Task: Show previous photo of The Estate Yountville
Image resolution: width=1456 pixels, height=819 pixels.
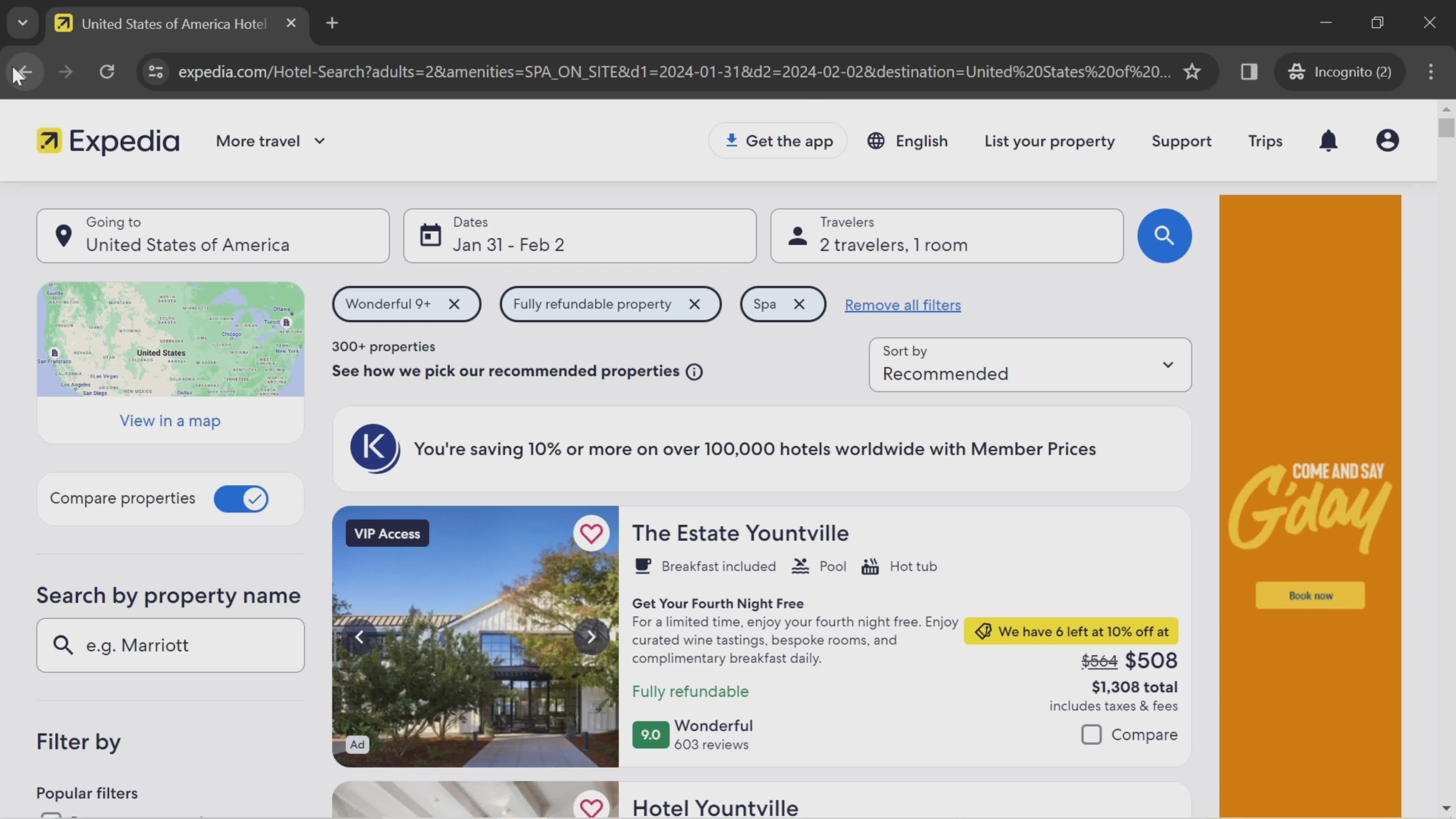Action: (x=359, y=637)
